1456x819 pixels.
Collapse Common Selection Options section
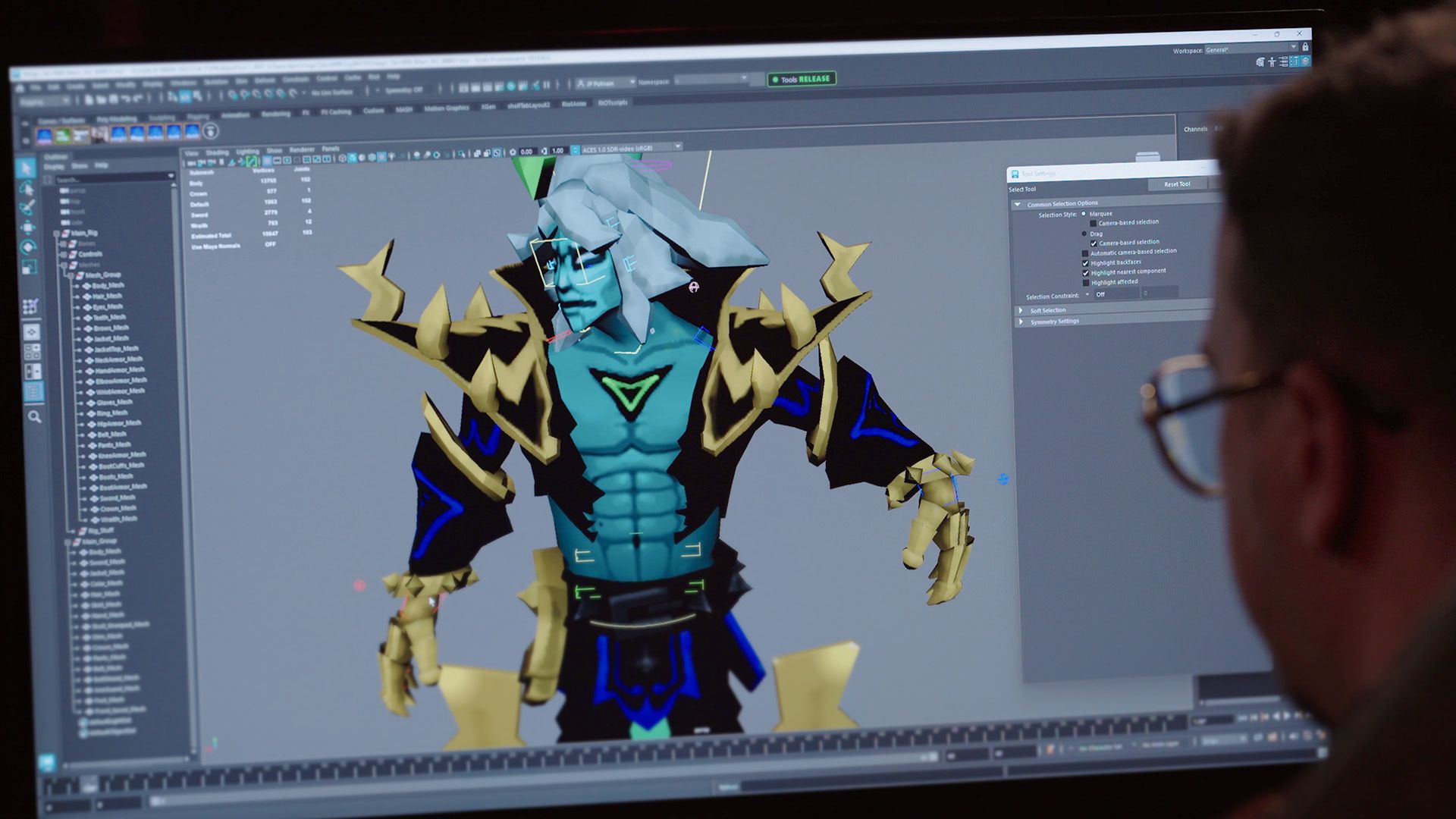pyautogui.click(x=1017, y=205)
